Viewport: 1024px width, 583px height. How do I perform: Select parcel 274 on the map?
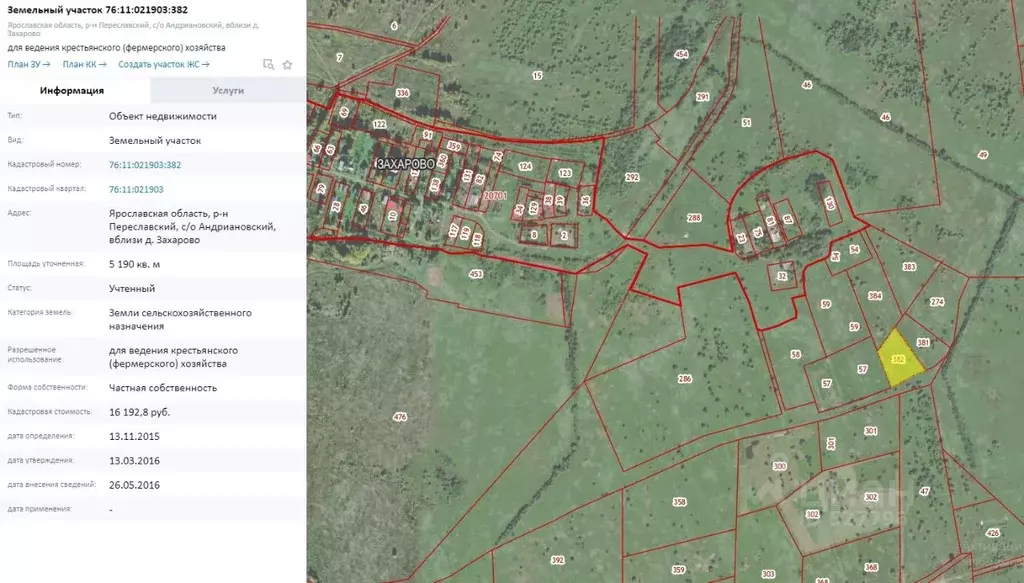[x=937, y=301]
